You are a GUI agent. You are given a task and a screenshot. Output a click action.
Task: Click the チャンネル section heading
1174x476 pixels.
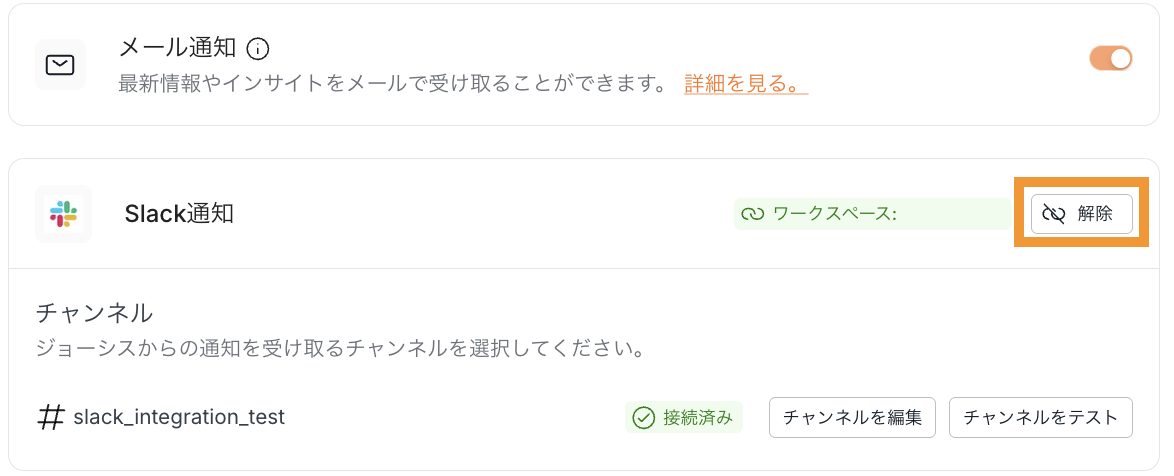94,313
